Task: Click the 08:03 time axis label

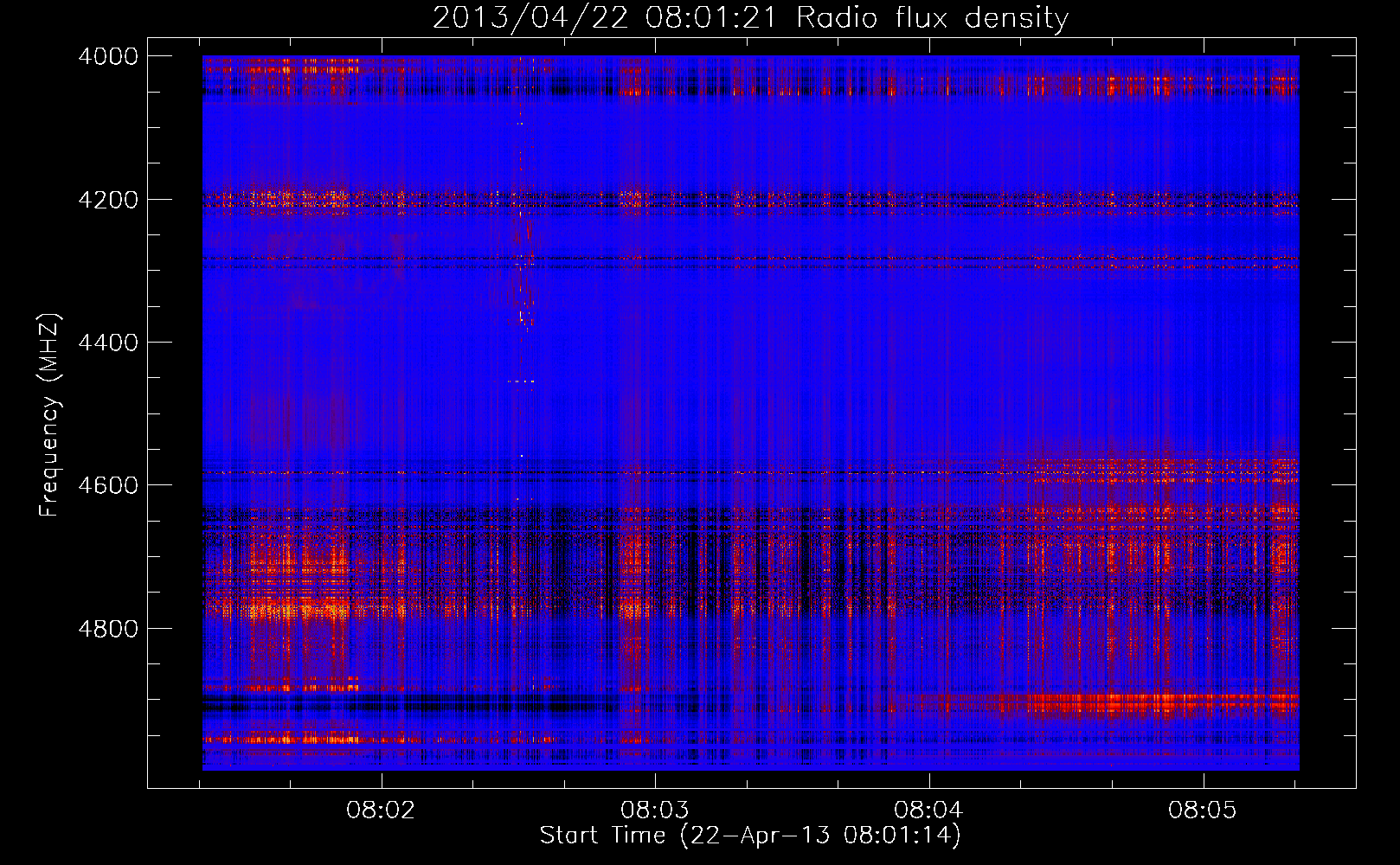Action: pos(655,811)
